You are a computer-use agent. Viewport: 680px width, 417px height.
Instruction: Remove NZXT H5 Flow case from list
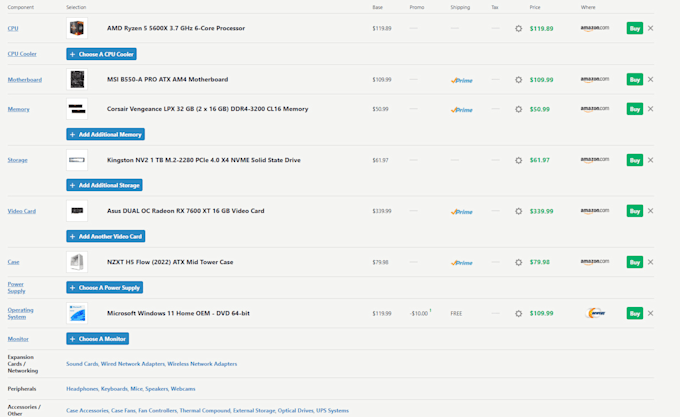click(x=651, y=262)
